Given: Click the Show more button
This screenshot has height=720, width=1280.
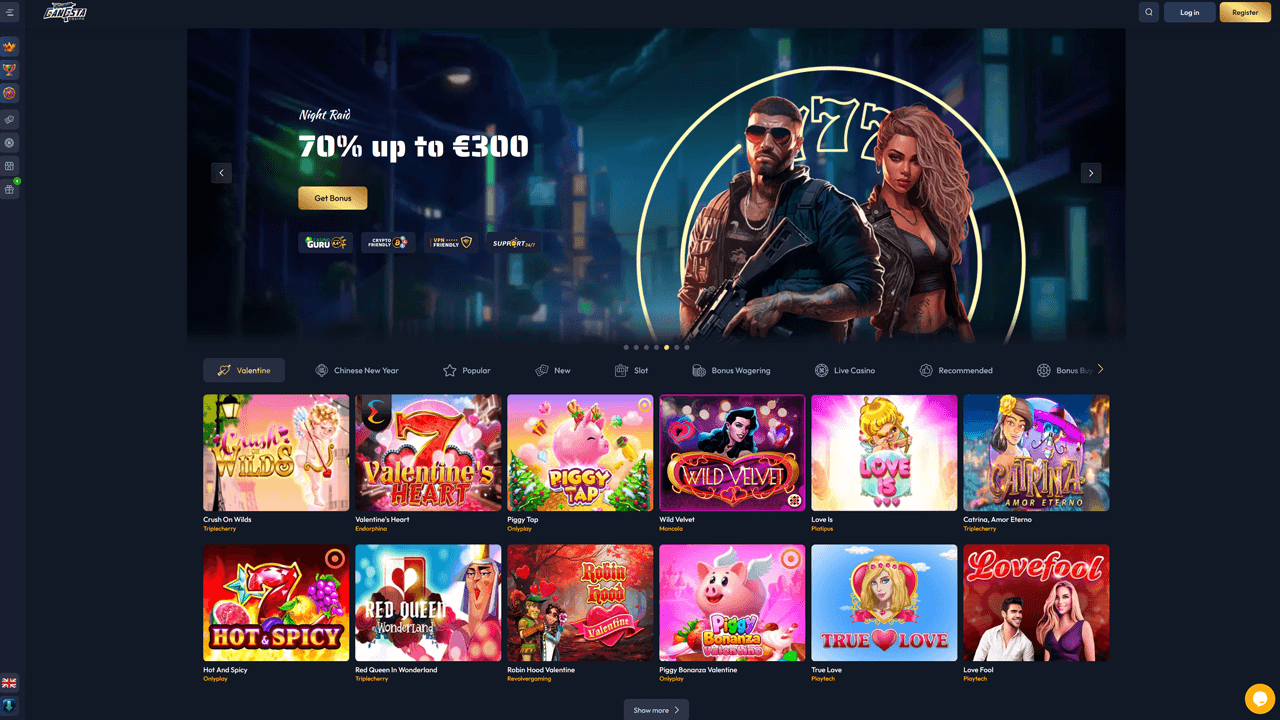Looking at the screenshot, I should (x=656, y=710).
